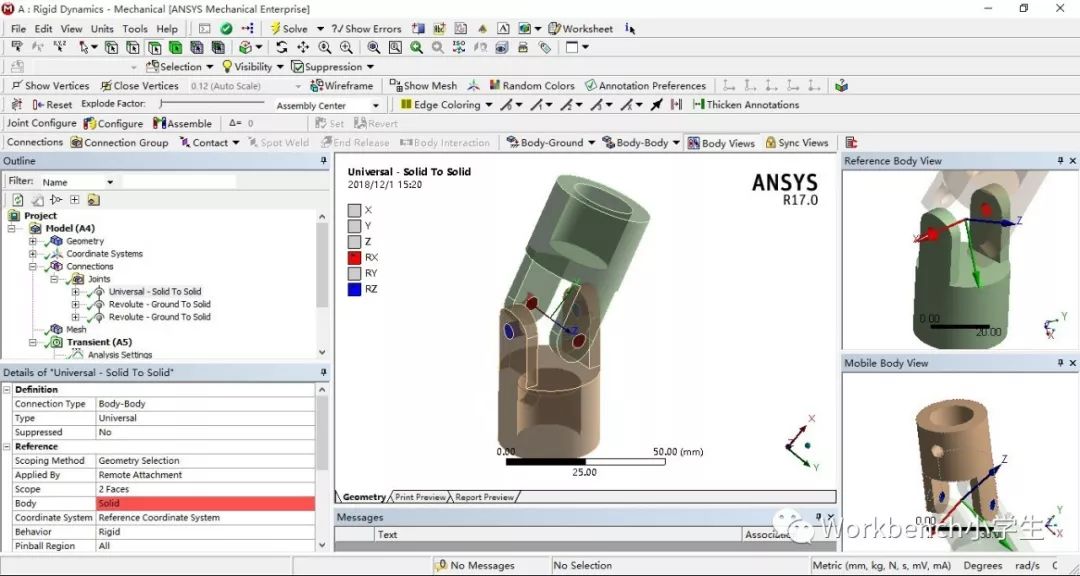1080x576 pixels.
Task: Click the Worksheet icon on the toolbar
Action: [580, 28]
